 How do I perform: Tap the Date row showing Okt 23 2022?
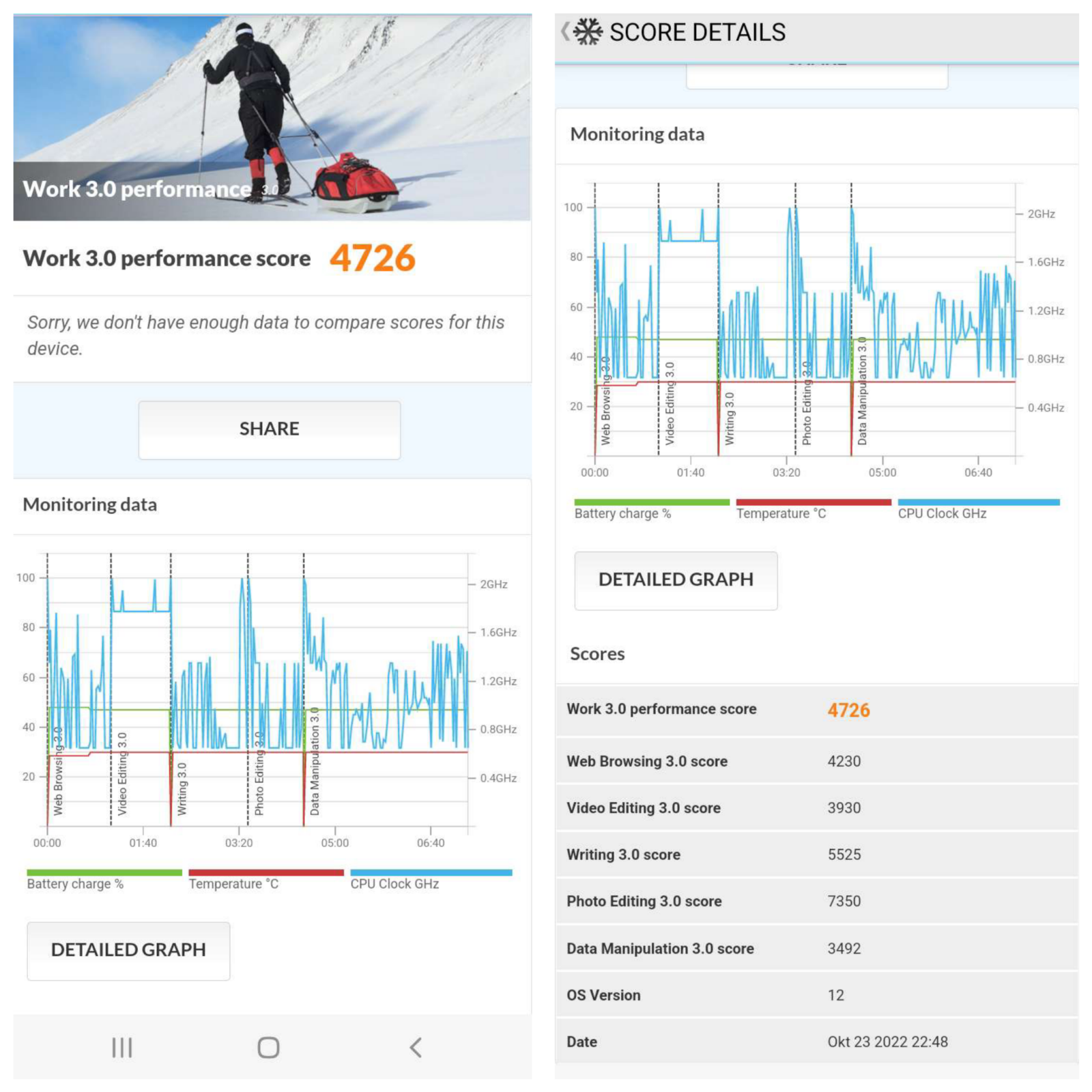coord(816,1041)
